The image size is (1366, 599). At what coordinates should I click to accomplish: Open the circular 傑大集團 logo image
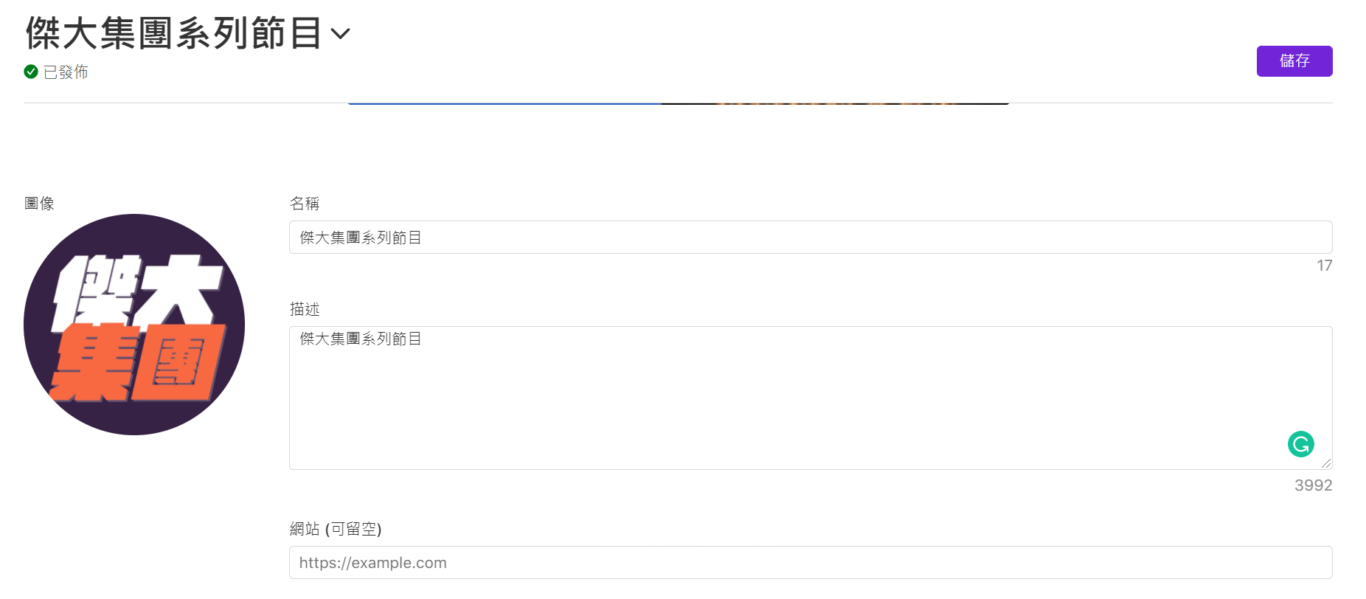pyautogui.click(x=134, y=324)
